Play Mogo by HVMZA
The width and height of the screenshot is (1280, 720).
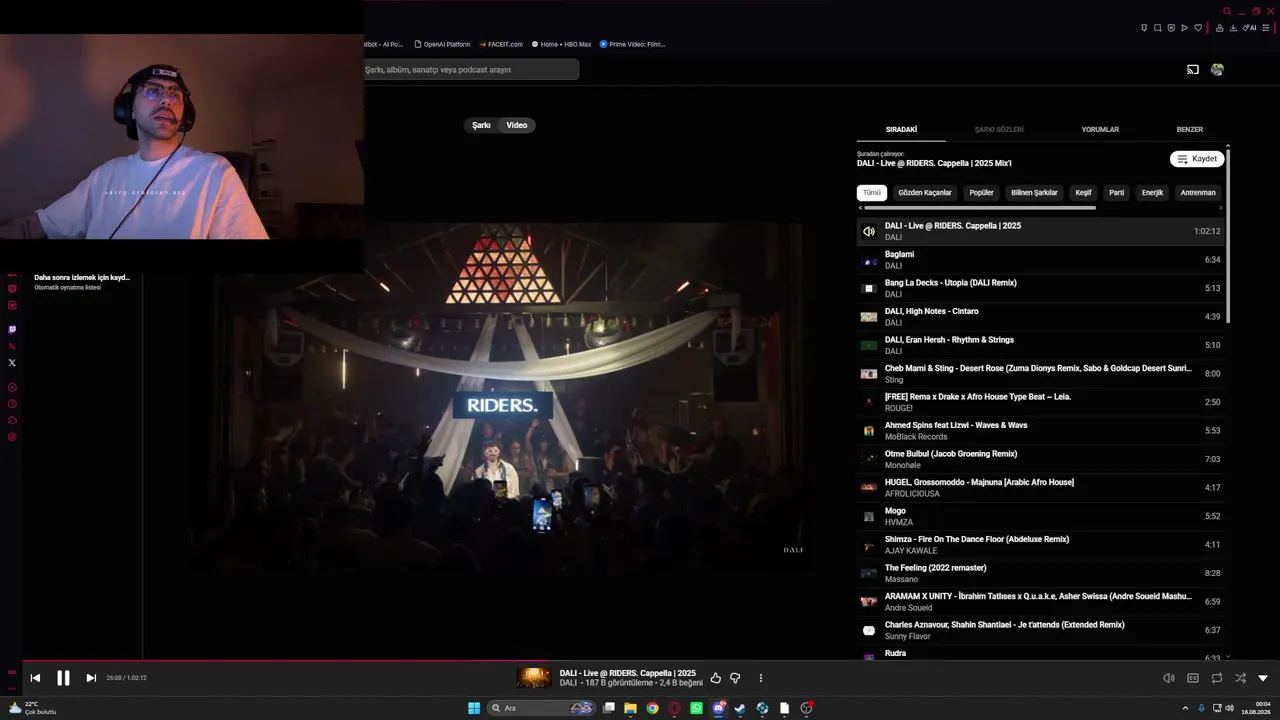(1040, 516)
